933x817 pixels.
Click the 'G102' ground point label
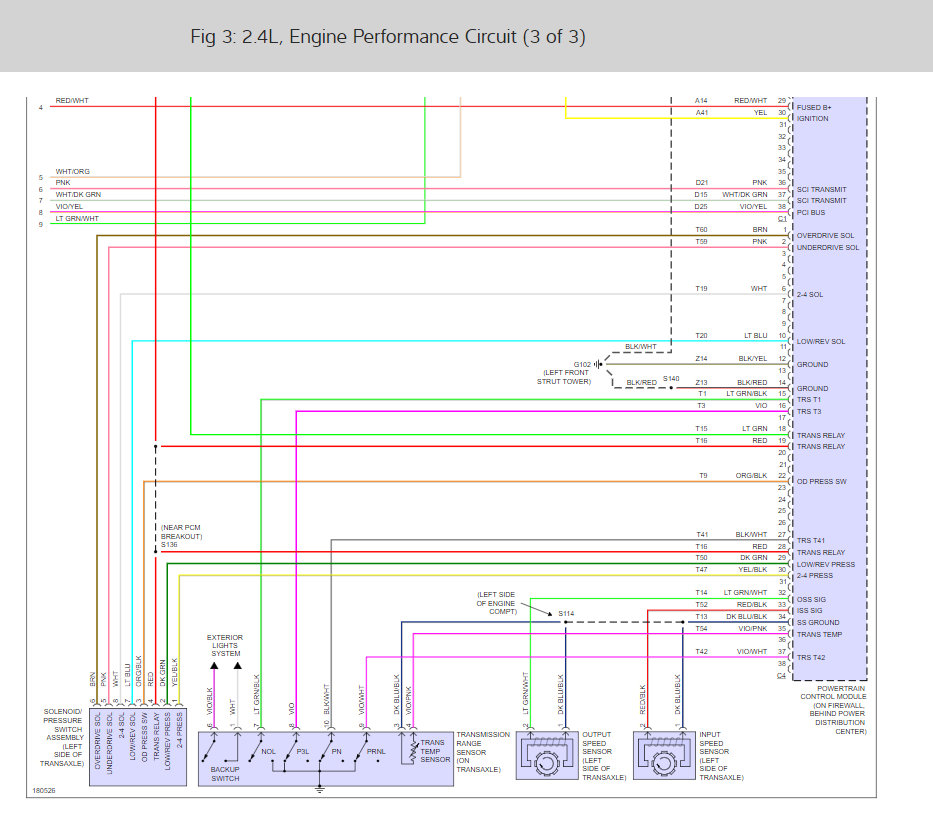coord(582,365)
